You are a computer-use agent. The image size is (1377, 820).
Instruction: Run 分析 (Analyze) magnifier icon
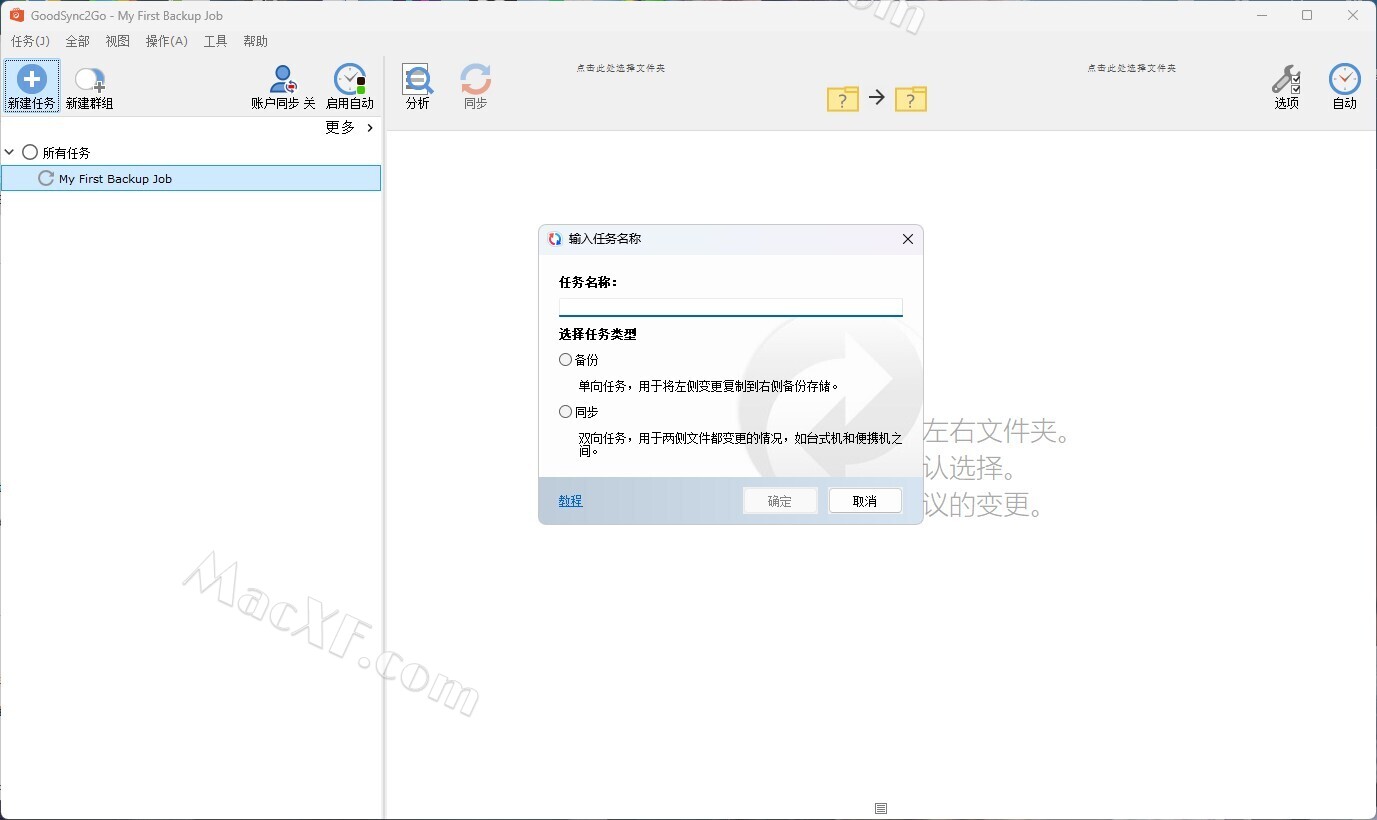click(x=417, y=80)
